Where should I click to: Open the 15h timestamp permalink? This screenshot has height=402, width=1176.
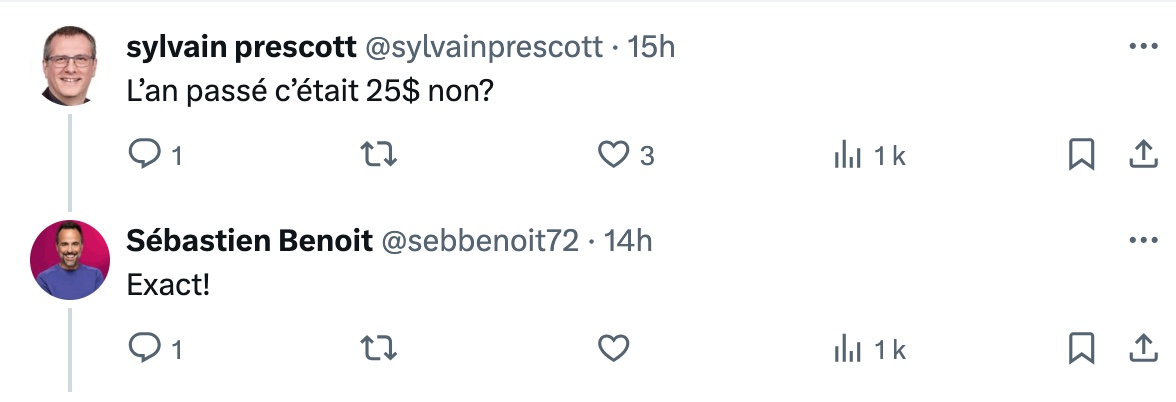(x=651, y=47)
